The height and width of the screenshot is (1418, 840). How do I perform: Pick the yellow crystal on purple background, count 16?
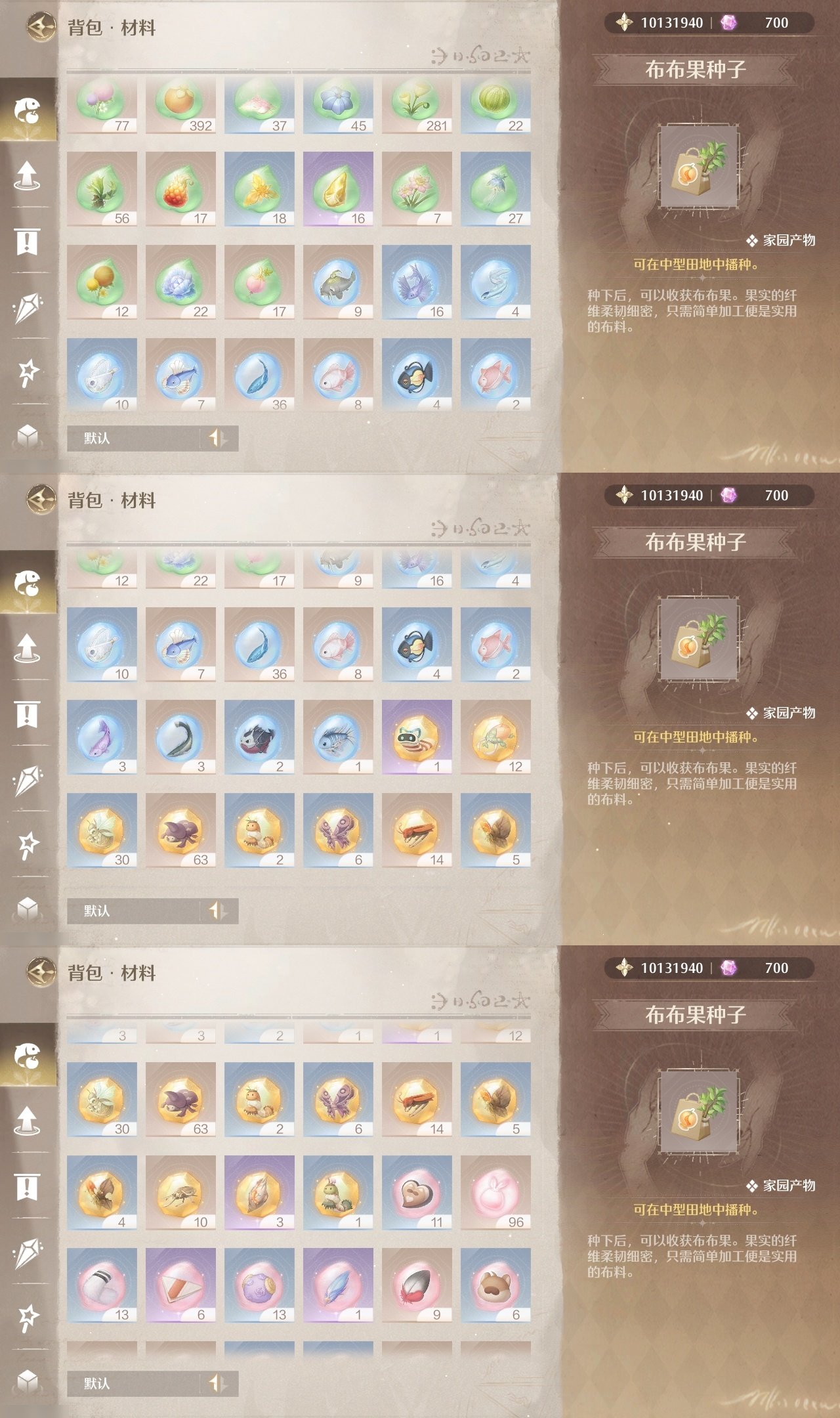[x=338, y=189]
